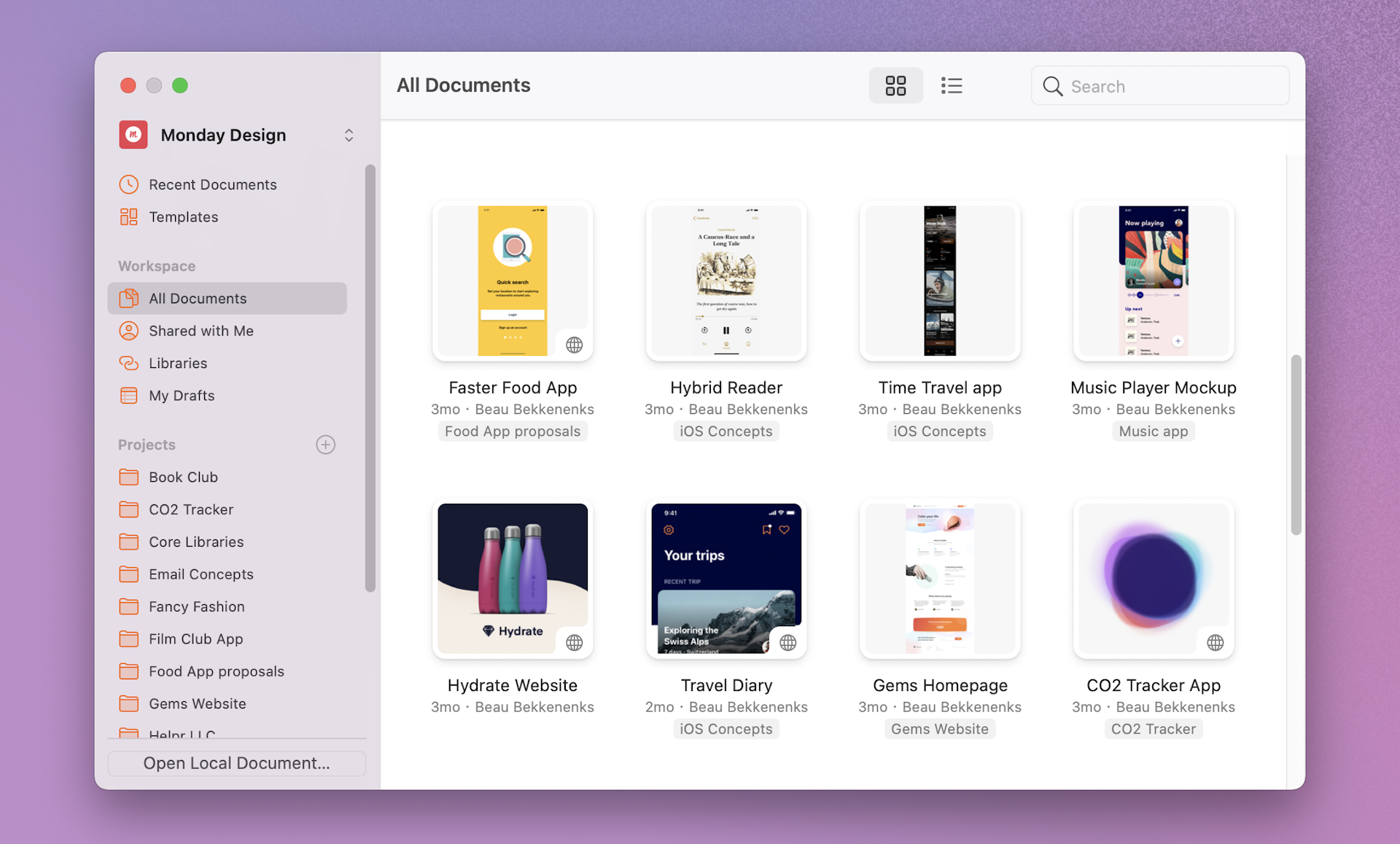Click globe icon on Faster Food App

[x=575, y=345]
